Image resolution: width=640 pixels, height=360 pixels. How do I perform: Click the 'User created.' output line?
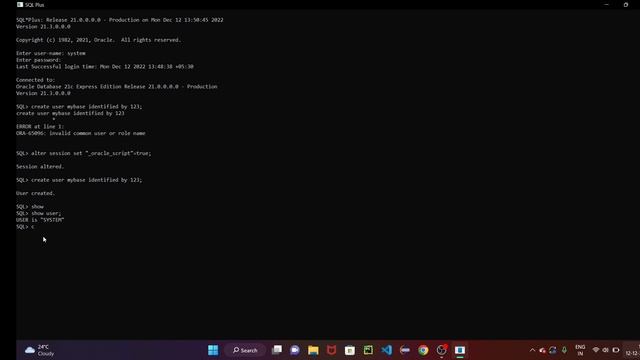click(x=36, y=193)
